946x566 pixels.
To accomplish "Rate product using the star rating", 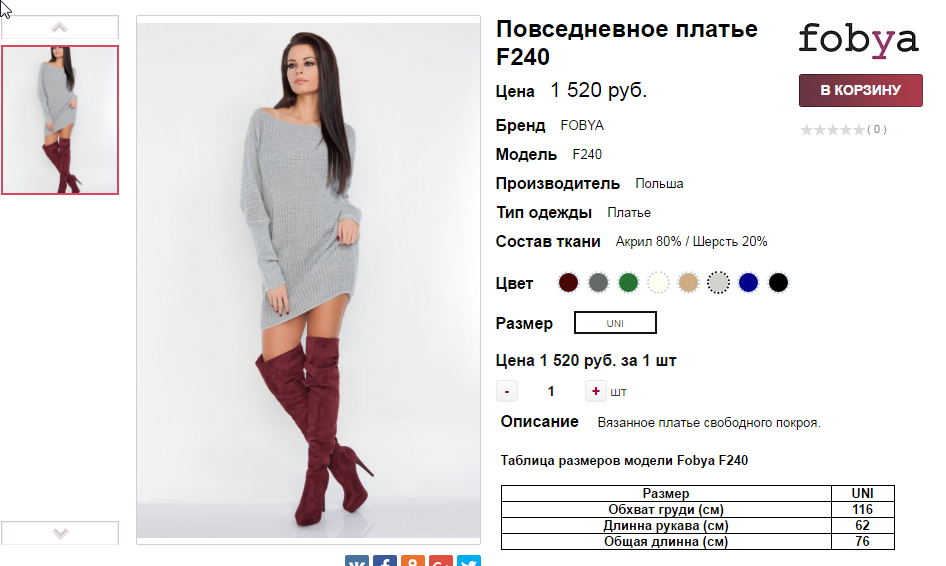I will (833, 130).
